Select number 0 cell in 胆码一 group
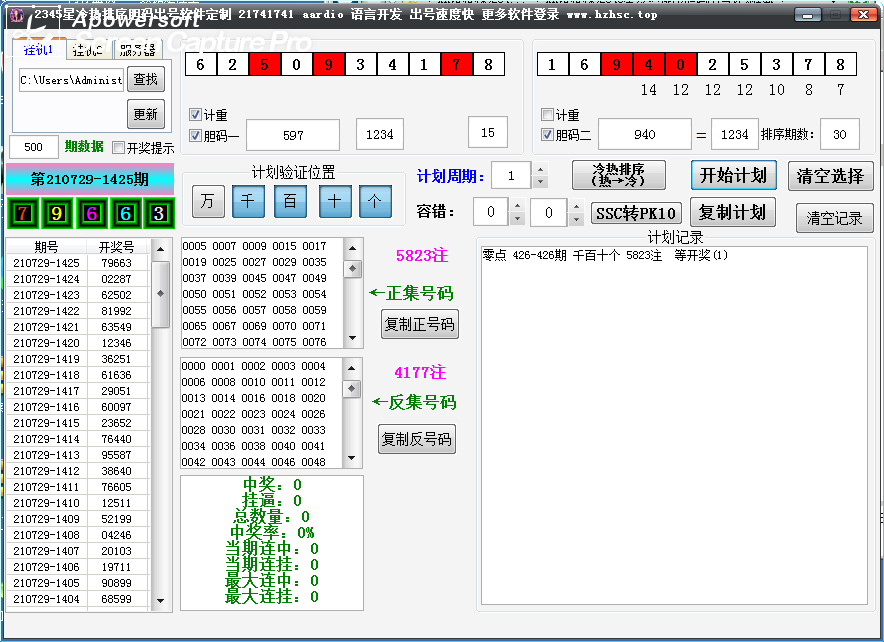 click(x=296, y=64)
